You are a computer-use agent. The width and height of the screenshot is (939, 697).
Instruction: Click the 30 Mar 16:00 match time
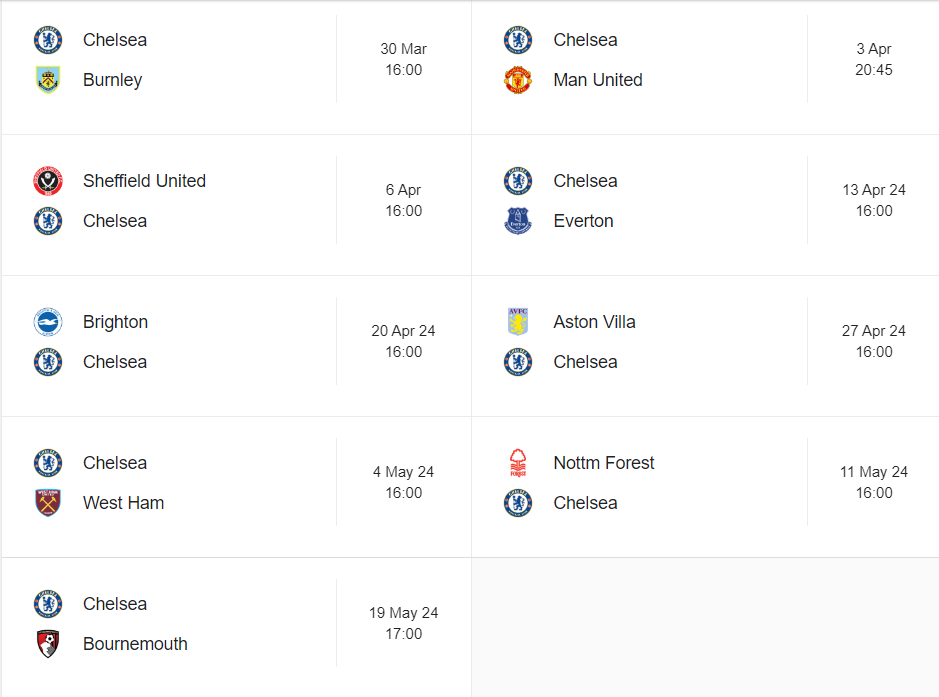pos(403,59)
